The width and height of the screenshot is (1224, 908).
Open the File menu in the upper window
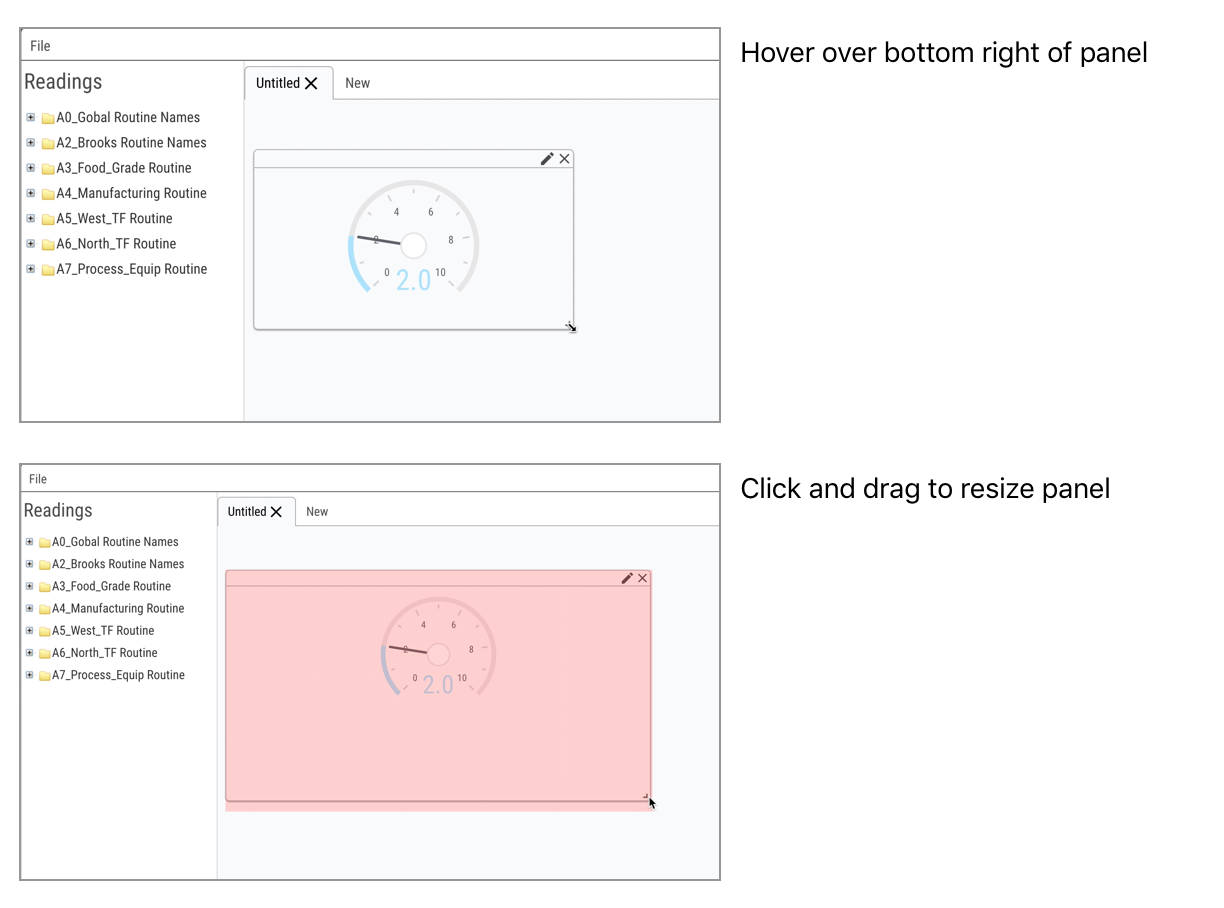40,46
